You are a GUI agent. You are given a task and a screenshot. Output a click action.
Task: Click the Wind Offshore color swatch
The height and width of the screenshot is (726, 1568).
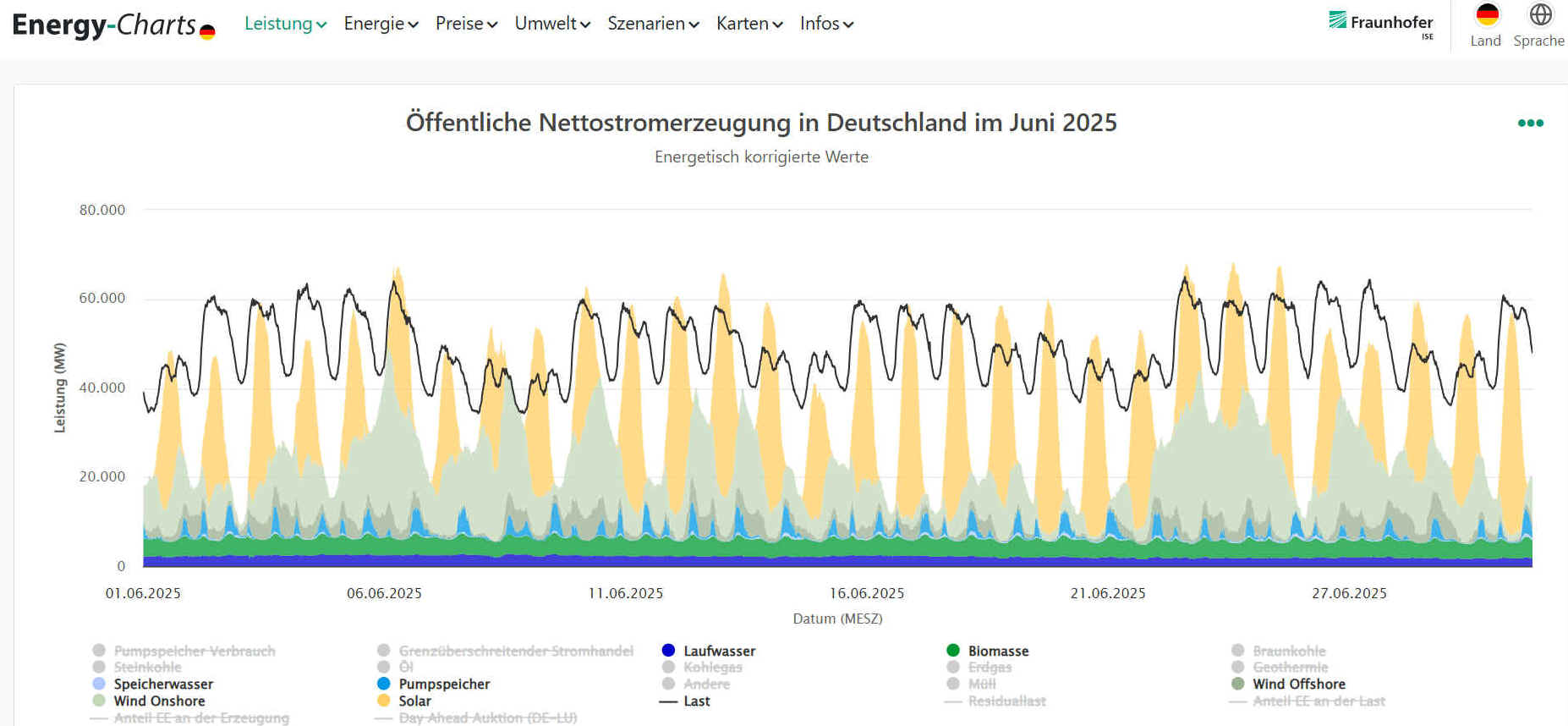pos(1238,684)
